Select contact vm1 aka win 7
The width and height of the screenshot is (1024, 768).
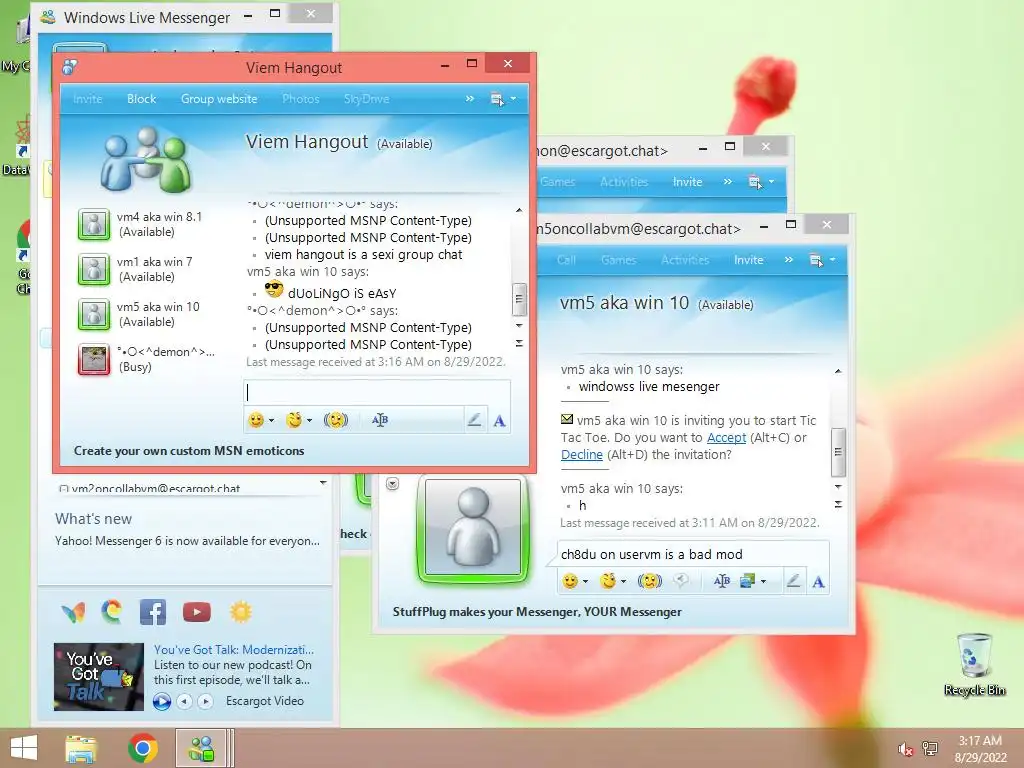(x=136, y=269)
